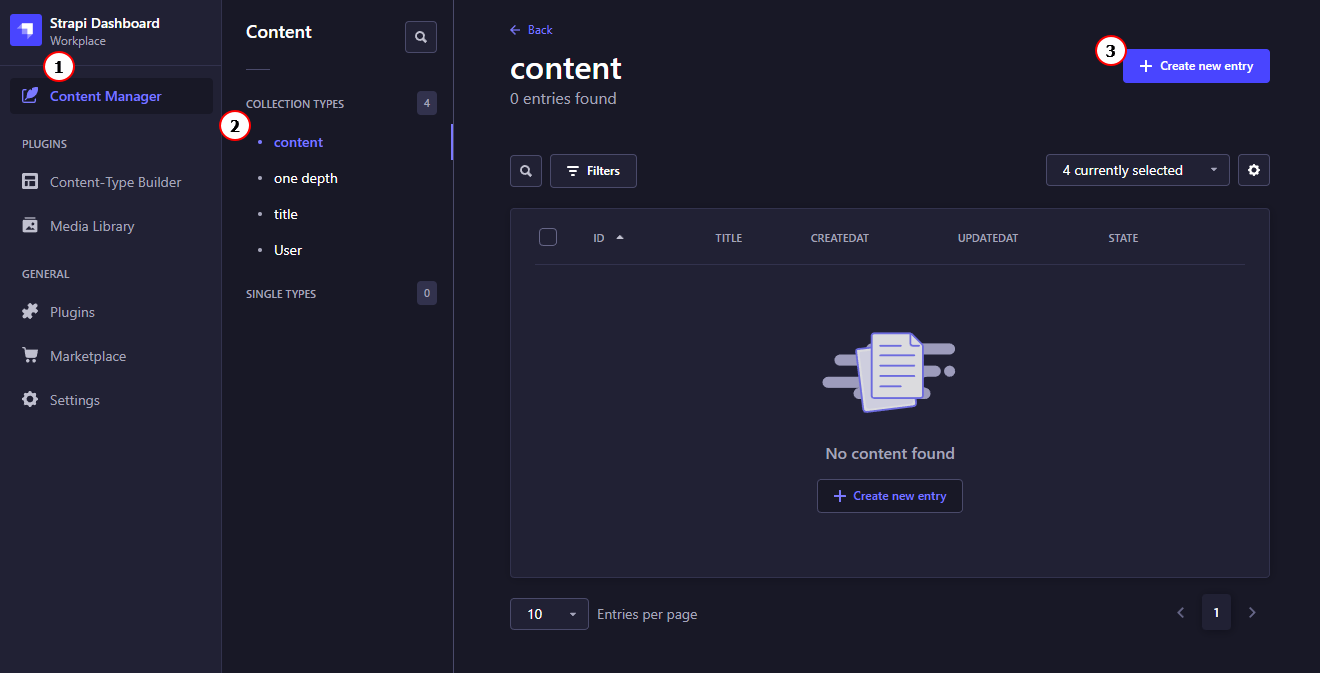Click the Settings gear icon in sidebar
1320x673 pixels.
tap(30, 400)
